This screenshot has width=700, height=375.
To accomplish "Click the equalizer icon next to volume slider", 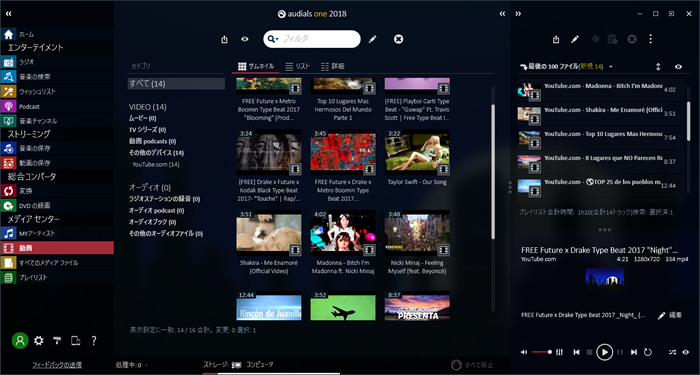I will 559,352.
